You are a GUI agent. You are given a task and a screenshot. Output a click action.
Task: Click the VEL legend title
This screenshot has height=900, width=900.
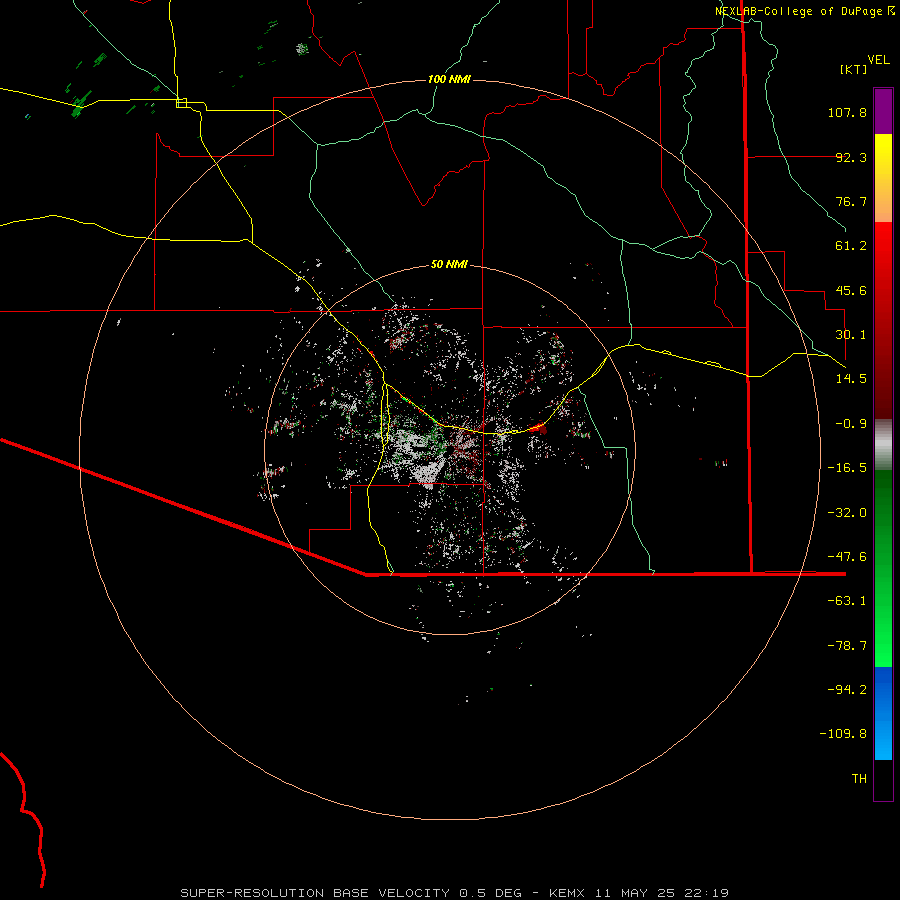point(878,60)
